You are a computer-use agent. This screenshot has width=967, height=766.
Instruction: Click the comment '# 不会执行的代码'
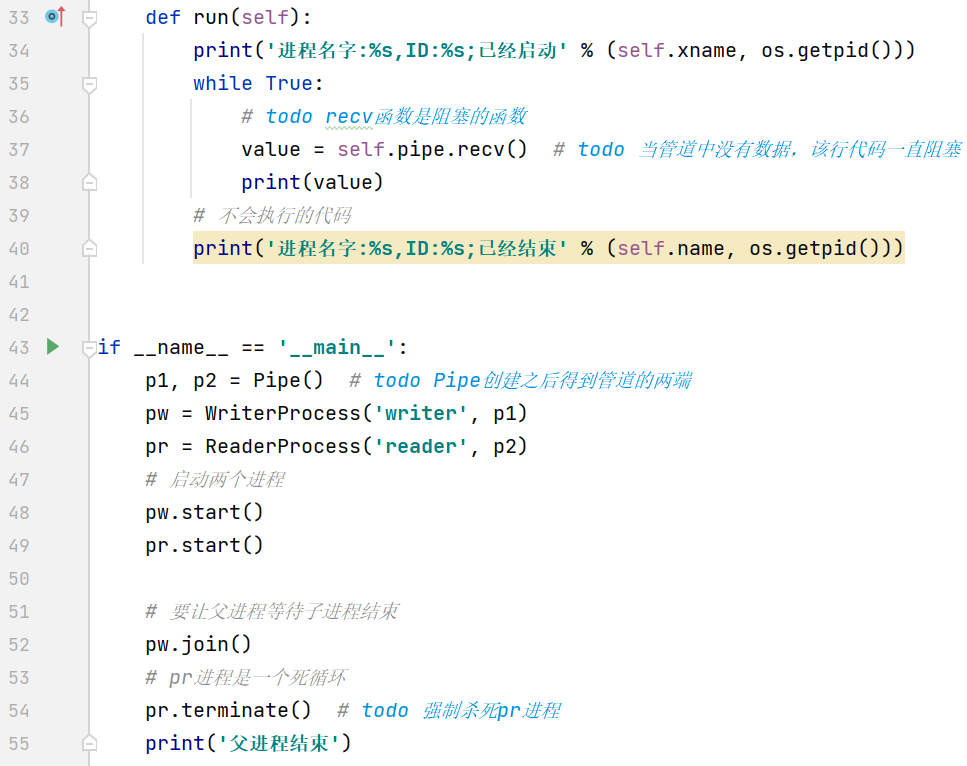coord(272,215)
